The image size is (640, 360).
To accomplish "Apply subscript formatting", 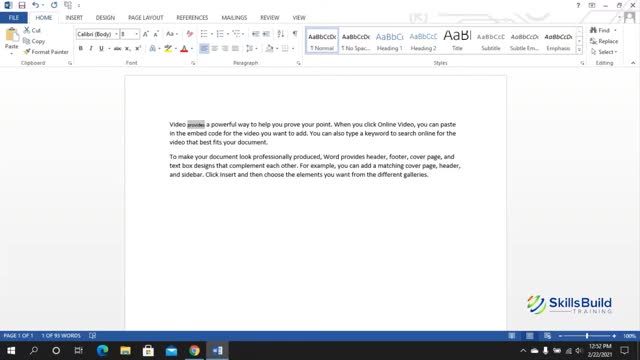I will pos(128,49).
